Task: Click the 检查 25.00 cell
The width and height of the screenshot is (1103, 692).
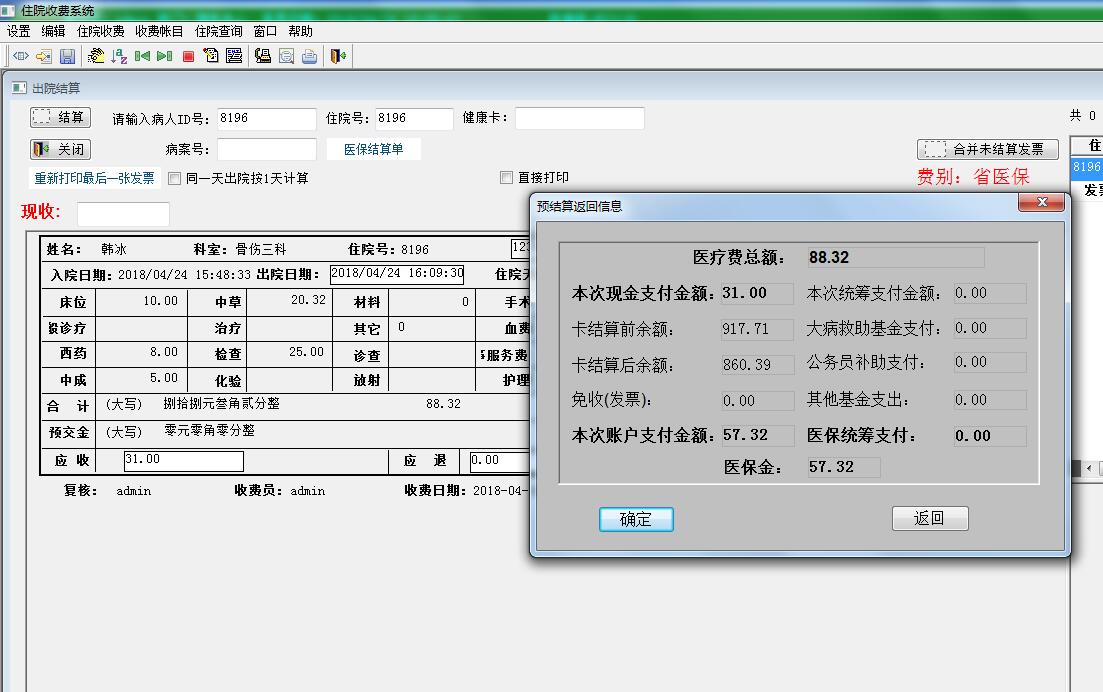Action: [x=289, y=353]
